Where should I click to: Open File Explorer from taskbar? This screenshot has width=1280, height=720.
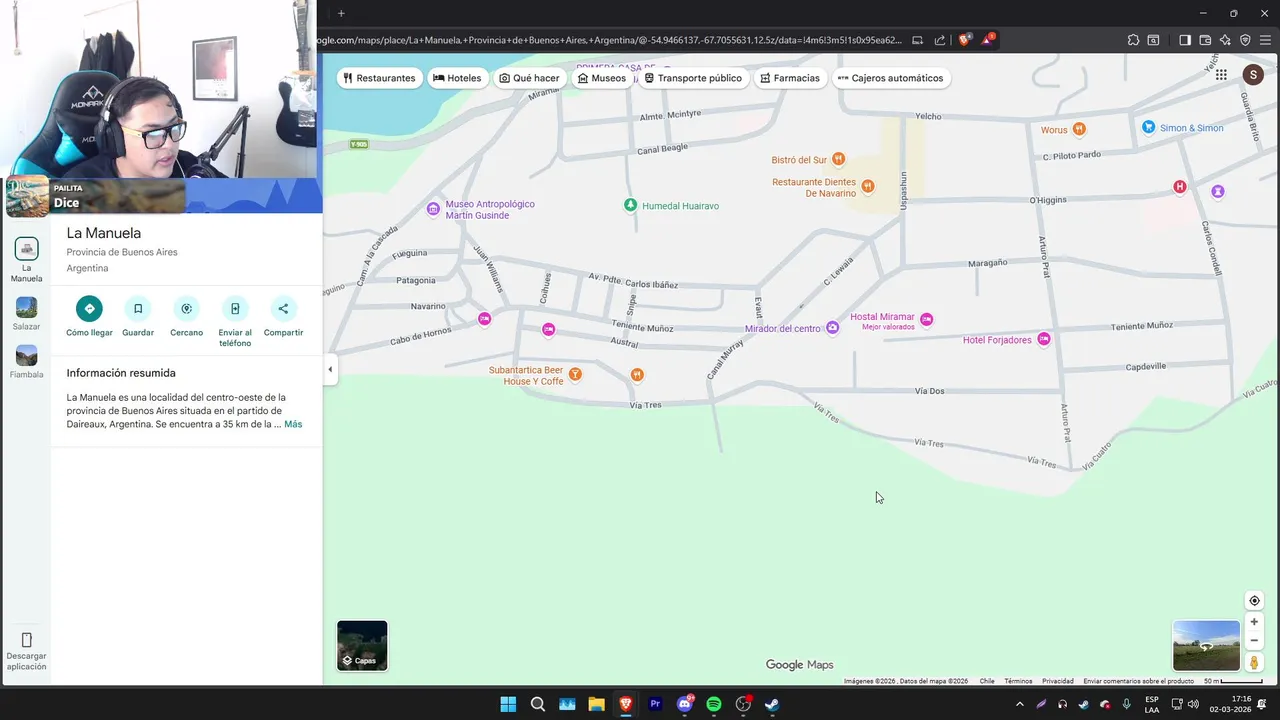(596, 704)
